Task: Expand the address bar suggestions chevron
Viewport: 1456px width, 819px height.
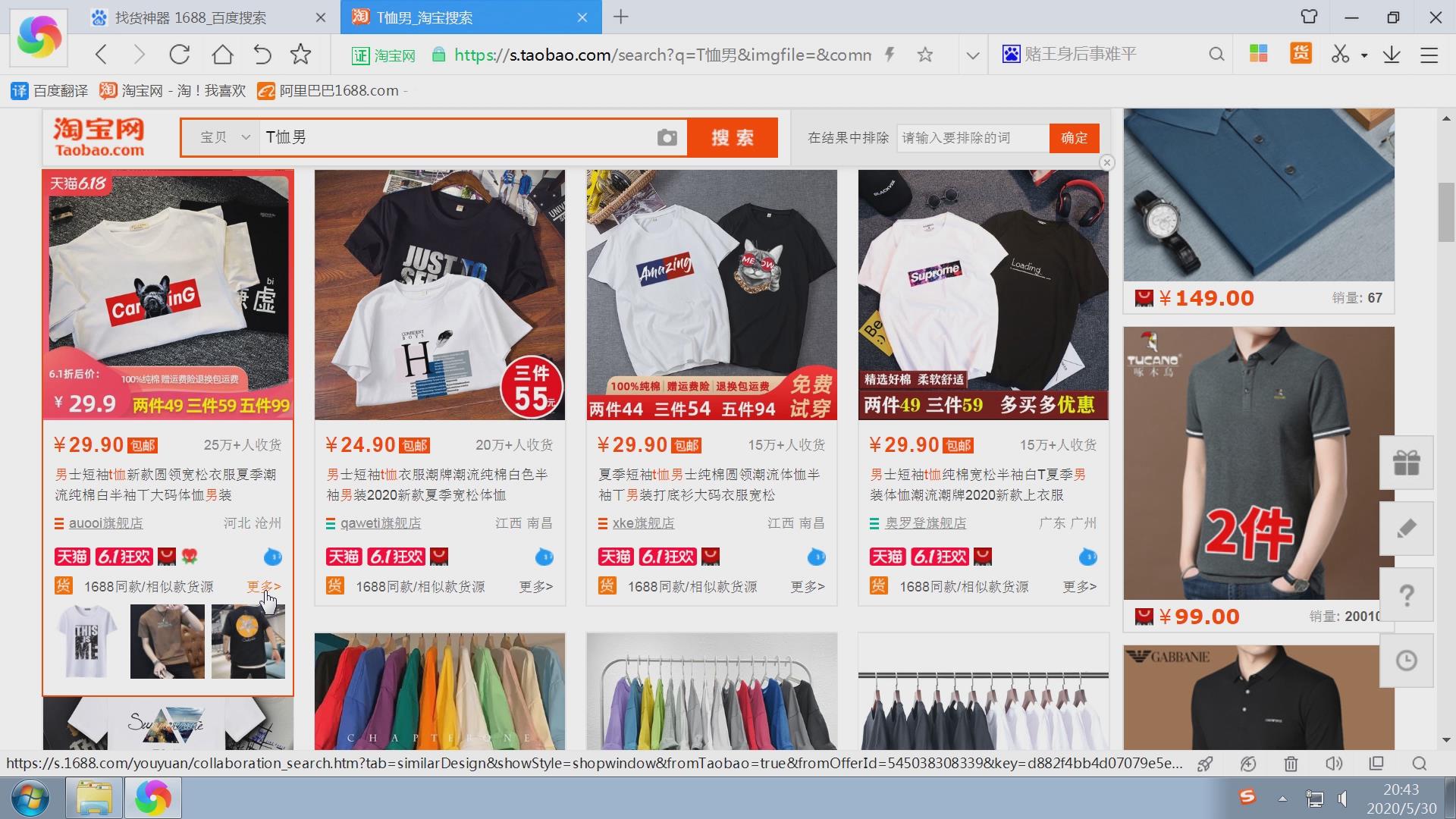Action: (971, 54)
